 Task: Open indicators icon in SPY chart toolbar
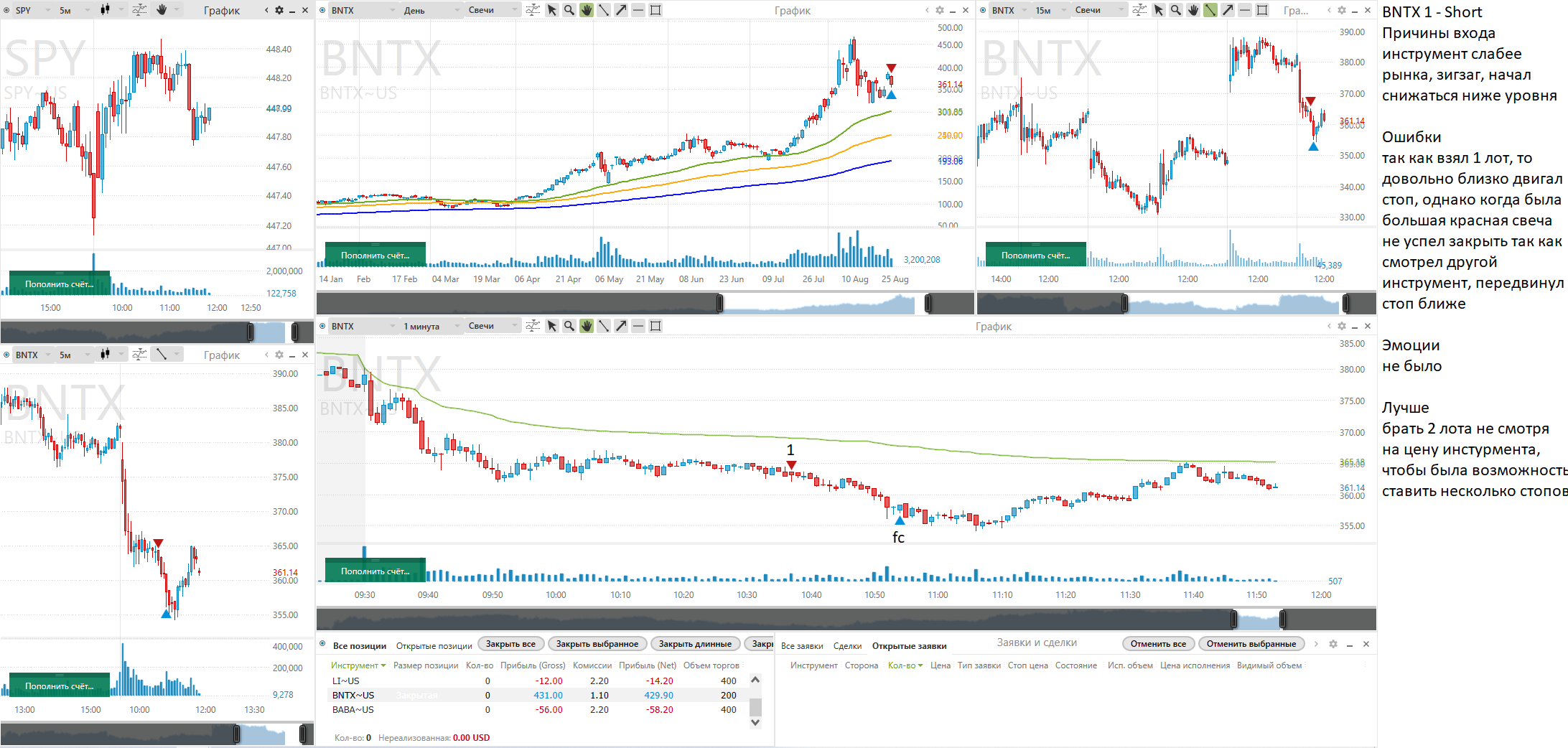click(x=140, y=10)
